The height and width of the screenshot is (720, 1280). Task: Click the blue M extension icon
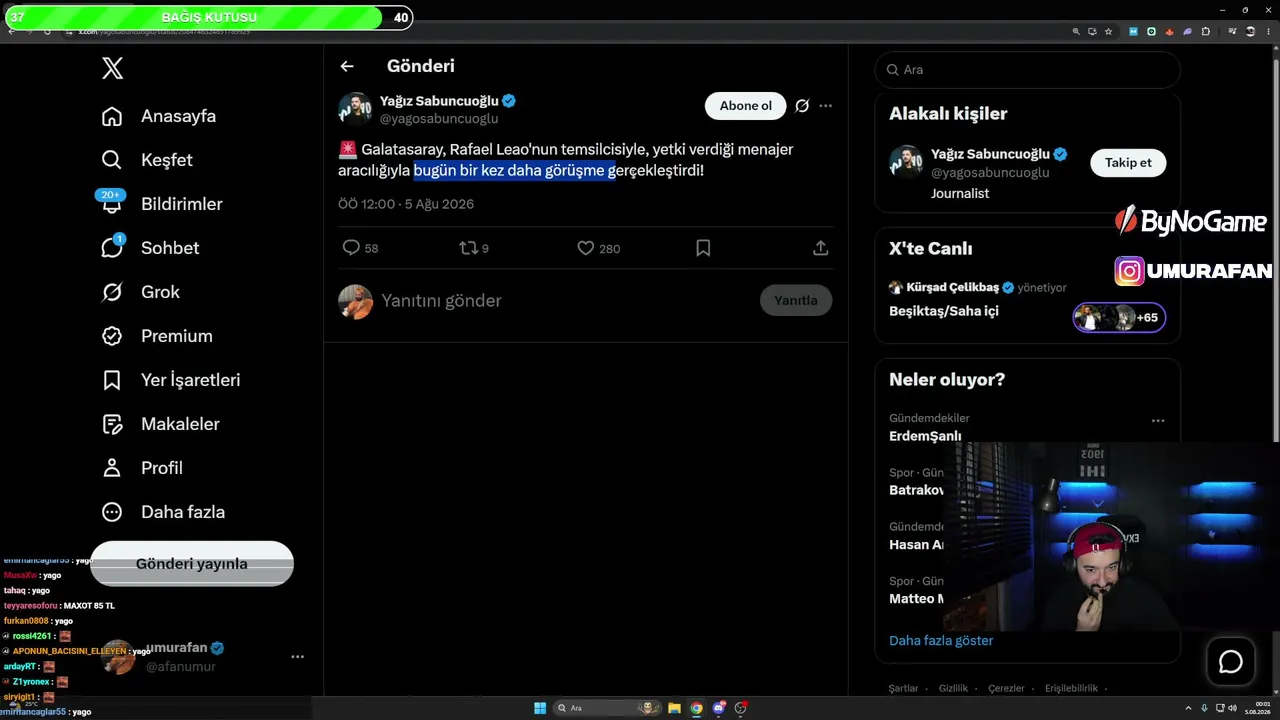[1133, 31]
